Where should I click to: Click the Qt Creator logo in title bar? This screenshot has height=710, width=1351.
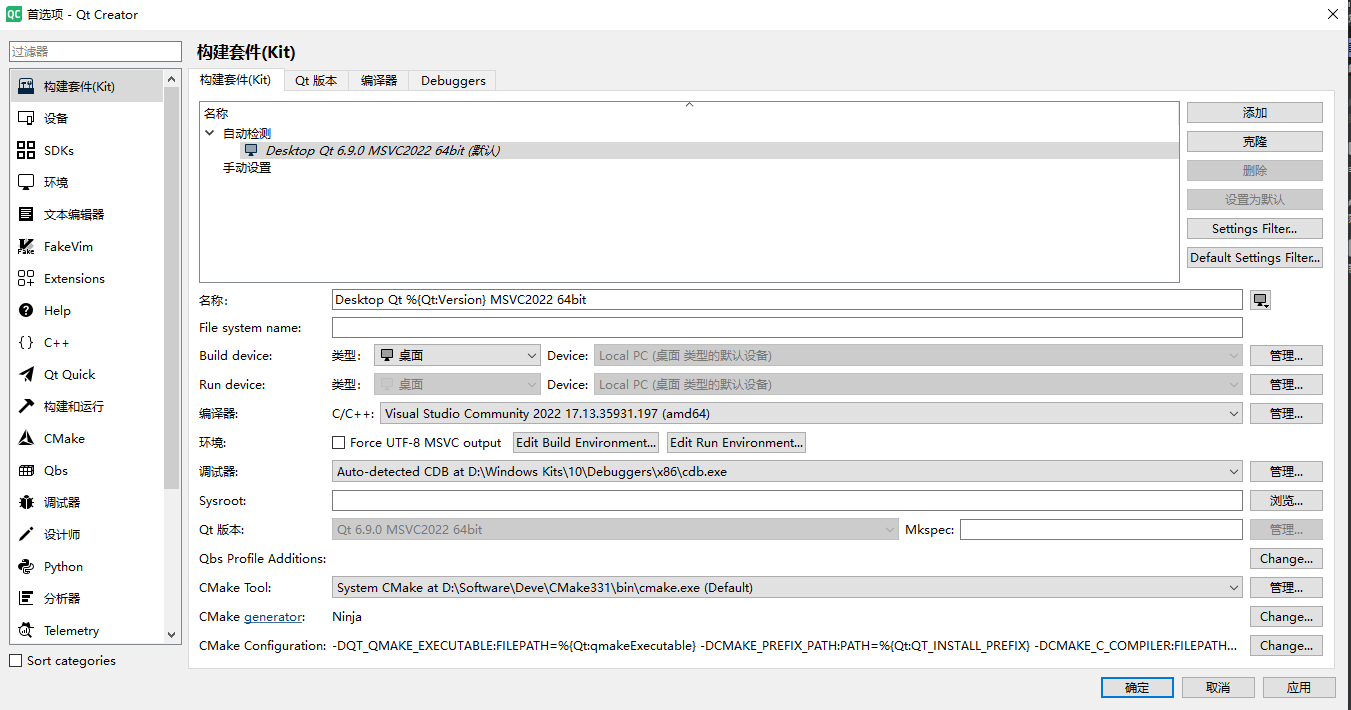[x=14, y=14]
